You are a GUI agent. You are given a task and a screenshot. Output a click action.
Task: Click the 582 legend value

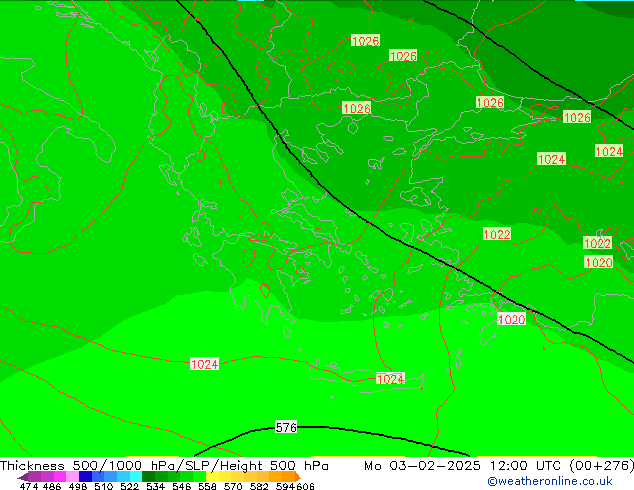coord(259,486)
